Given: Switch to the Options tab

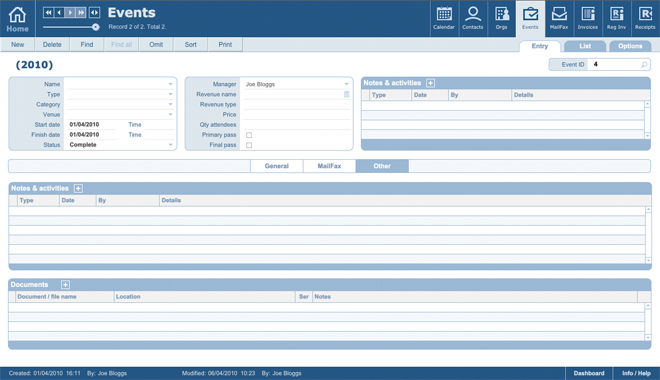Looking at the screenshot, I should 630,46.
